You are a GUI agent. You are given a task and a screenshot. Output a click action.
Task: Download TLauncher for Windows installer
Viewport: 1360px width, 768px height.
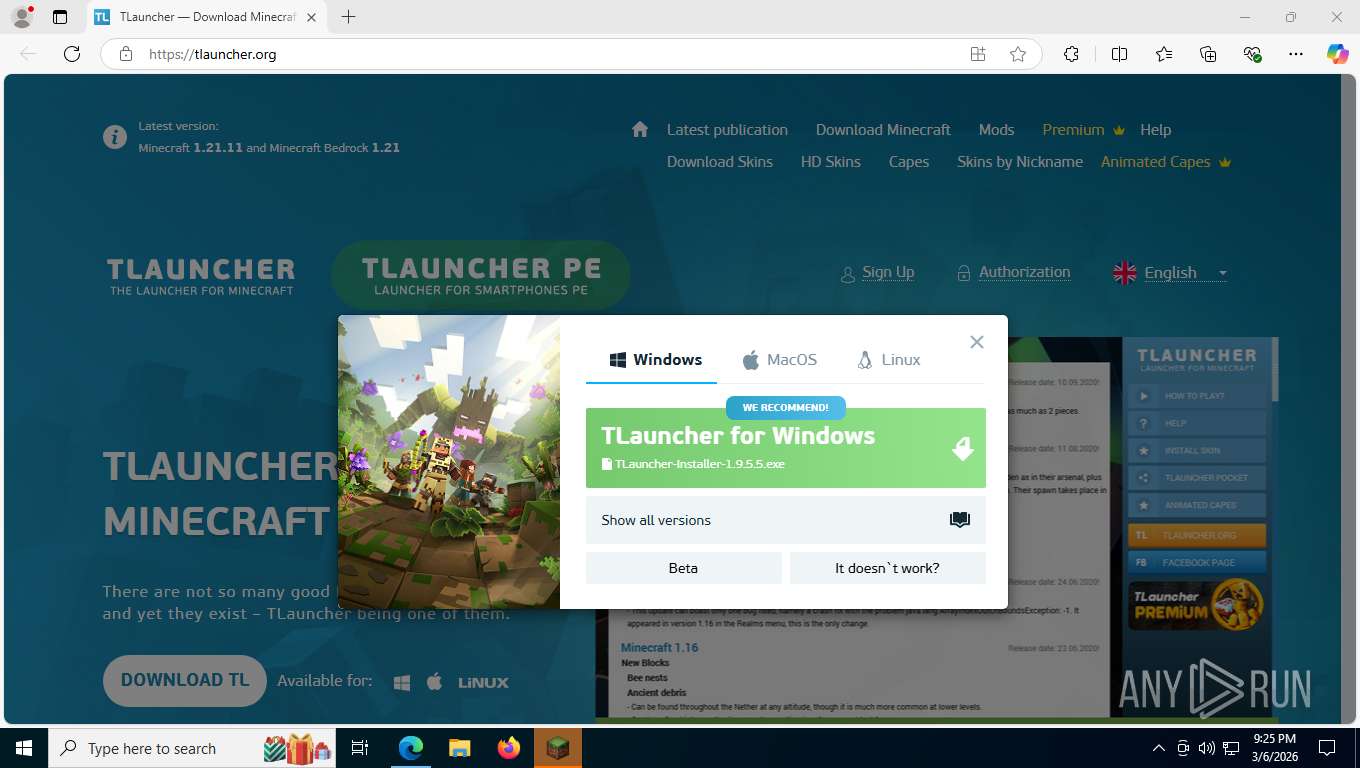pos(786,448)
